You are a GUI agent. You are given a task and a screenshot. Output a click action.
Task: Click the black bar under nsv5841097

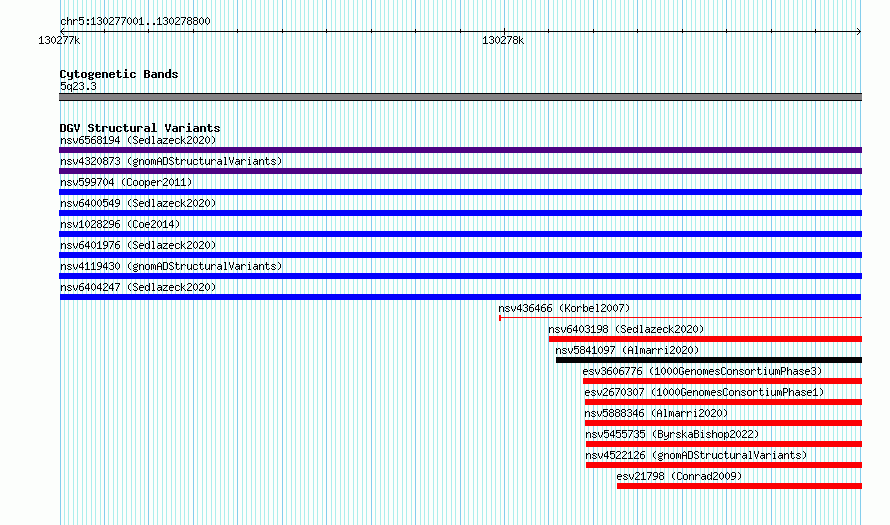[709, 360]
